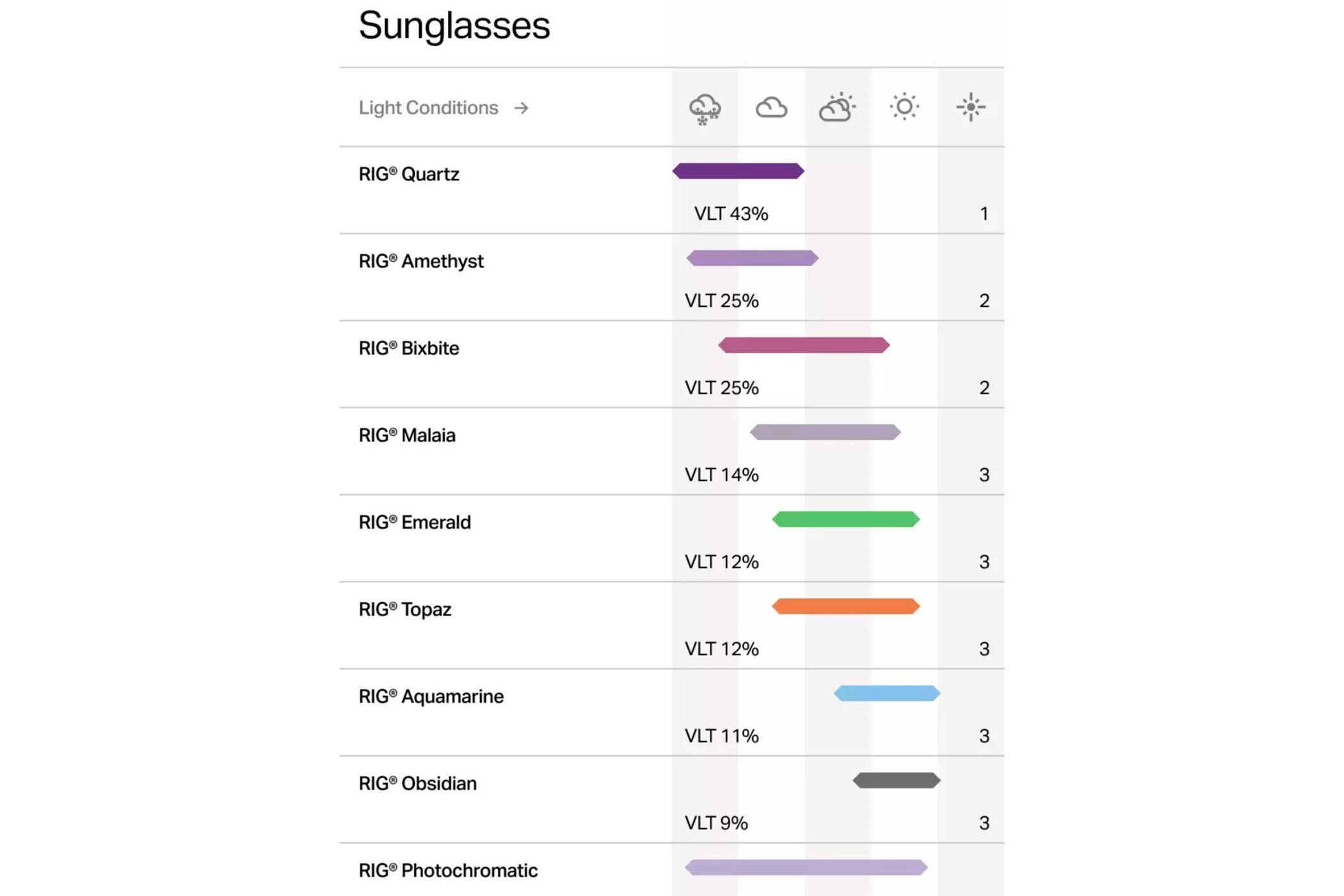Click the Light Conditions label

tap(428, 108)
